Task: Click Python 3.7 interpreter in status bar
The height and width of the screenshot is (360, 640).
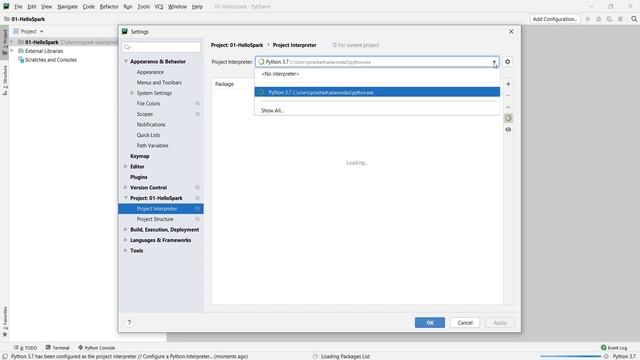Action: point(624,356)
